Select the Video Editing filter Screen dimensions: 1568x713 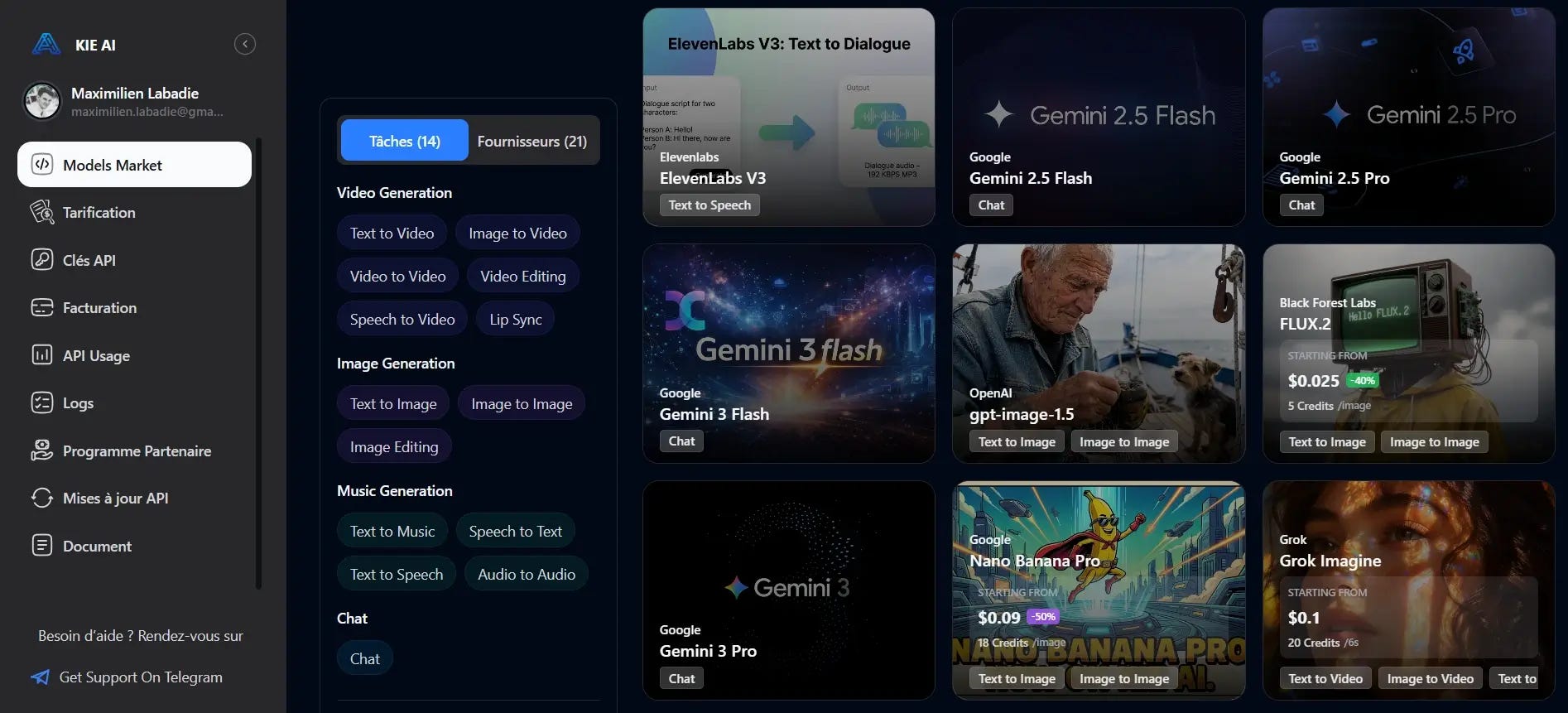(x=523, y=276)
